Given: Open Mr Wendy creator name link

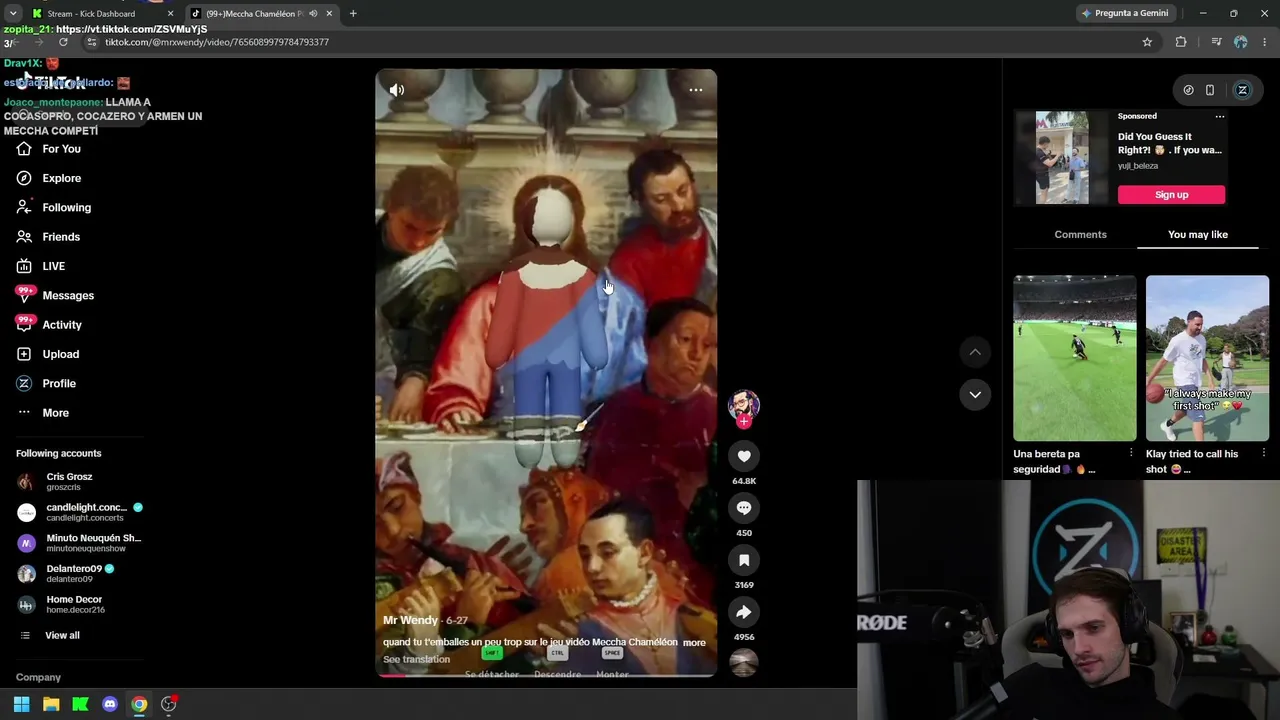Looking at the screenshot, I should click(x=410, y=620).
